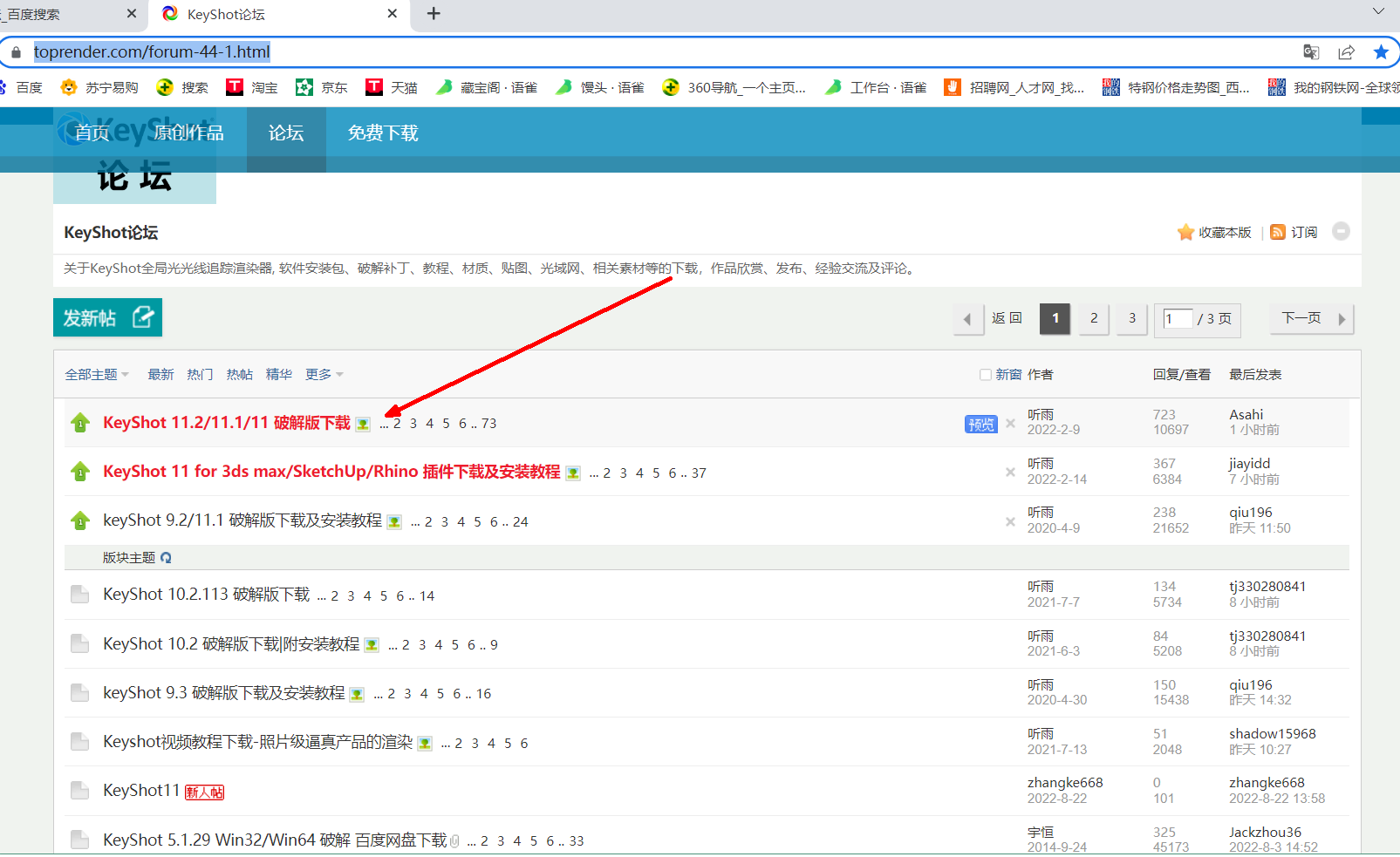
Task: Toggle the bookmark star in address bar
Action: coord(1381,52)
